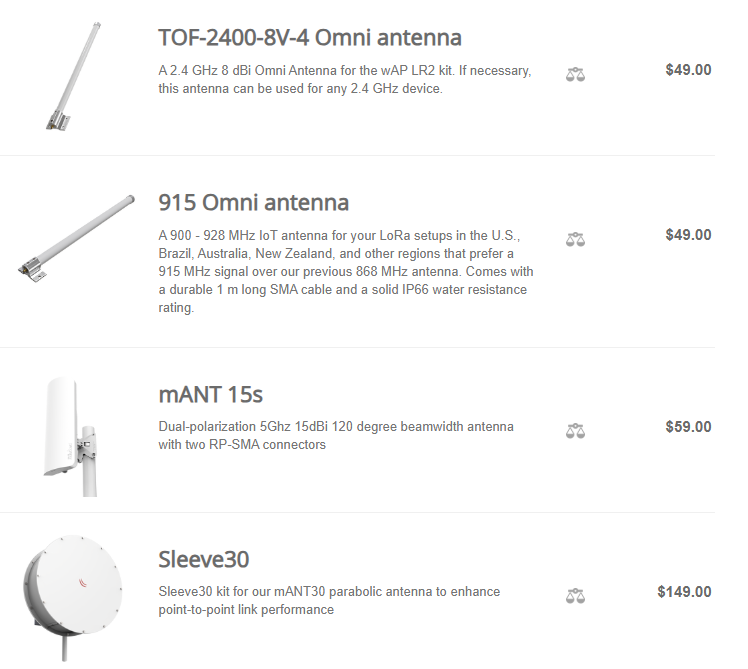
Task: Click the $59.00 price of mANT 15s
Action: point(688,427)
